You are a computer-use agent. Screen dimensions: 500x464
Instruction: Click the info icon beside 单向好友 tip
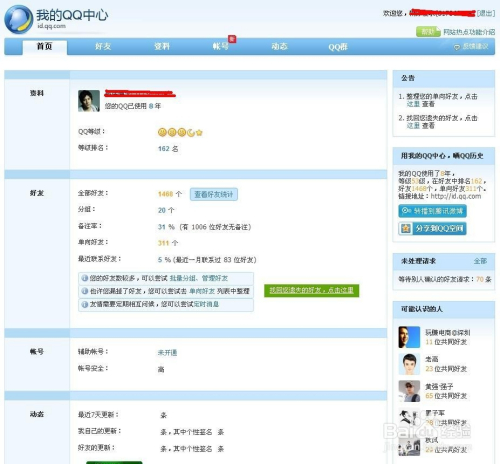click(x=85, y=291)
